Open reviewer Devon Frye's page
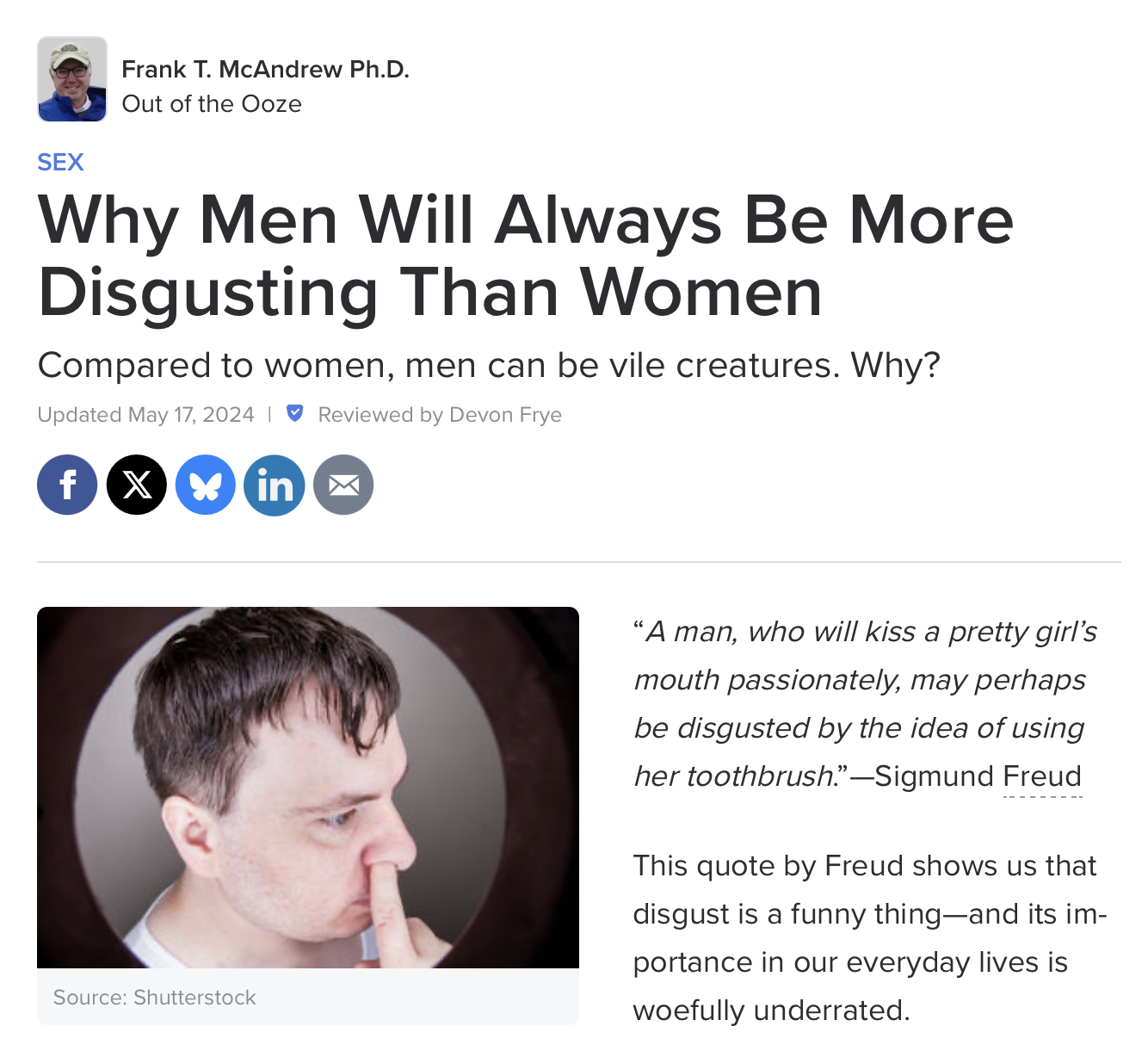Viewport: 1148px width, 1057px height. (505, 415)
